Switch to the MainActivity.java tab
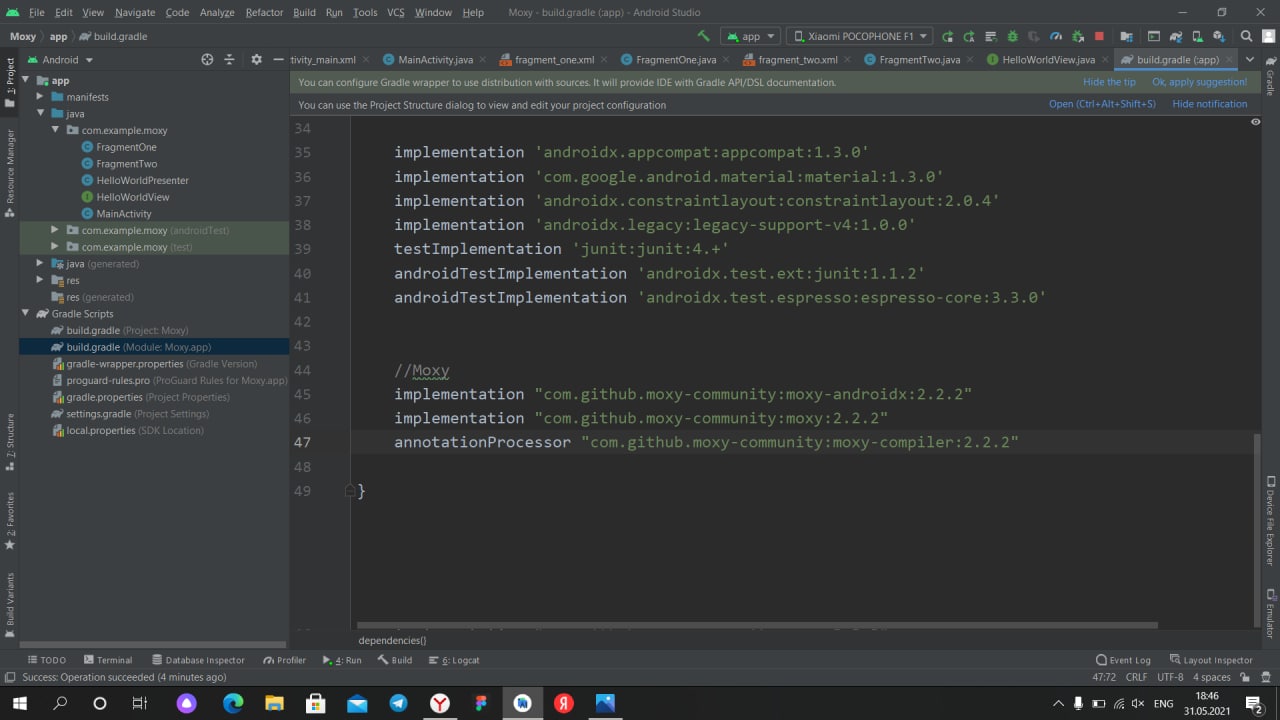Image resolution: width=1280 pixels, height=720 pixels. 428,60
